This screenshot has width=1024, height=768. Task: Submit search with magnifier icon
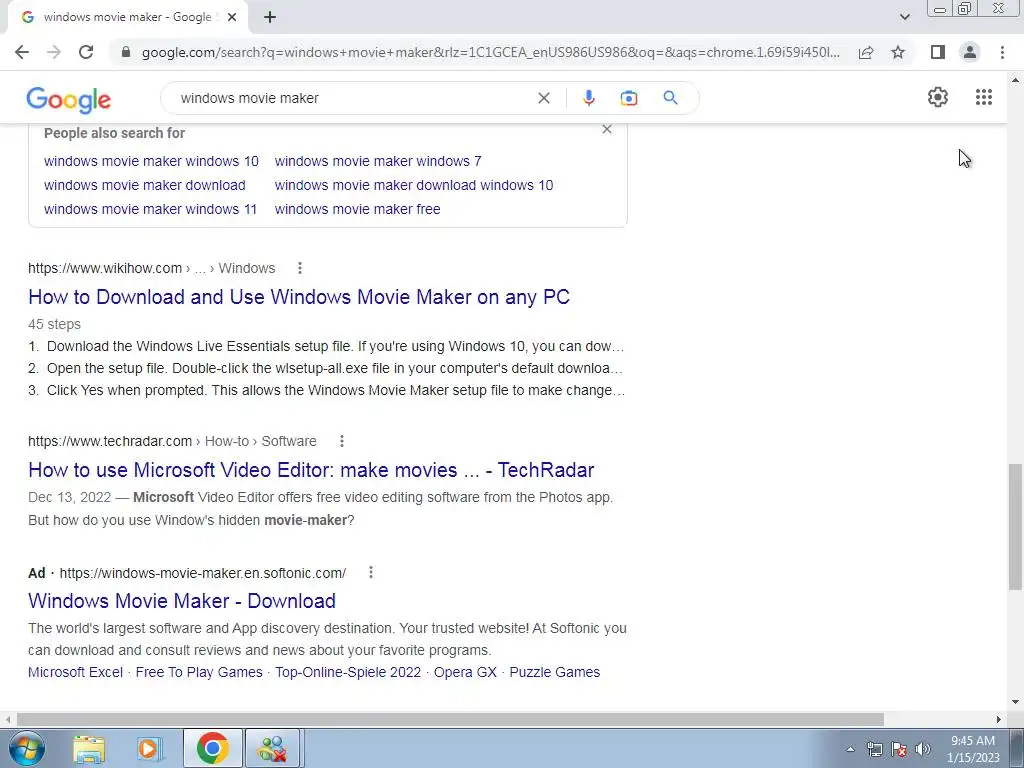pos(670,98)
